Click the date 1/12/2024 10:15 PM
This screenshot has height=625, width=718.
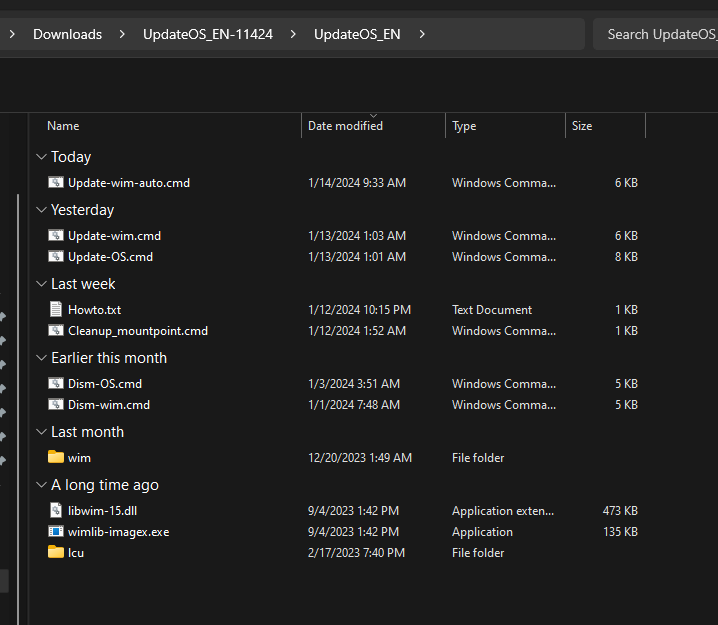[x=359, y=310]
